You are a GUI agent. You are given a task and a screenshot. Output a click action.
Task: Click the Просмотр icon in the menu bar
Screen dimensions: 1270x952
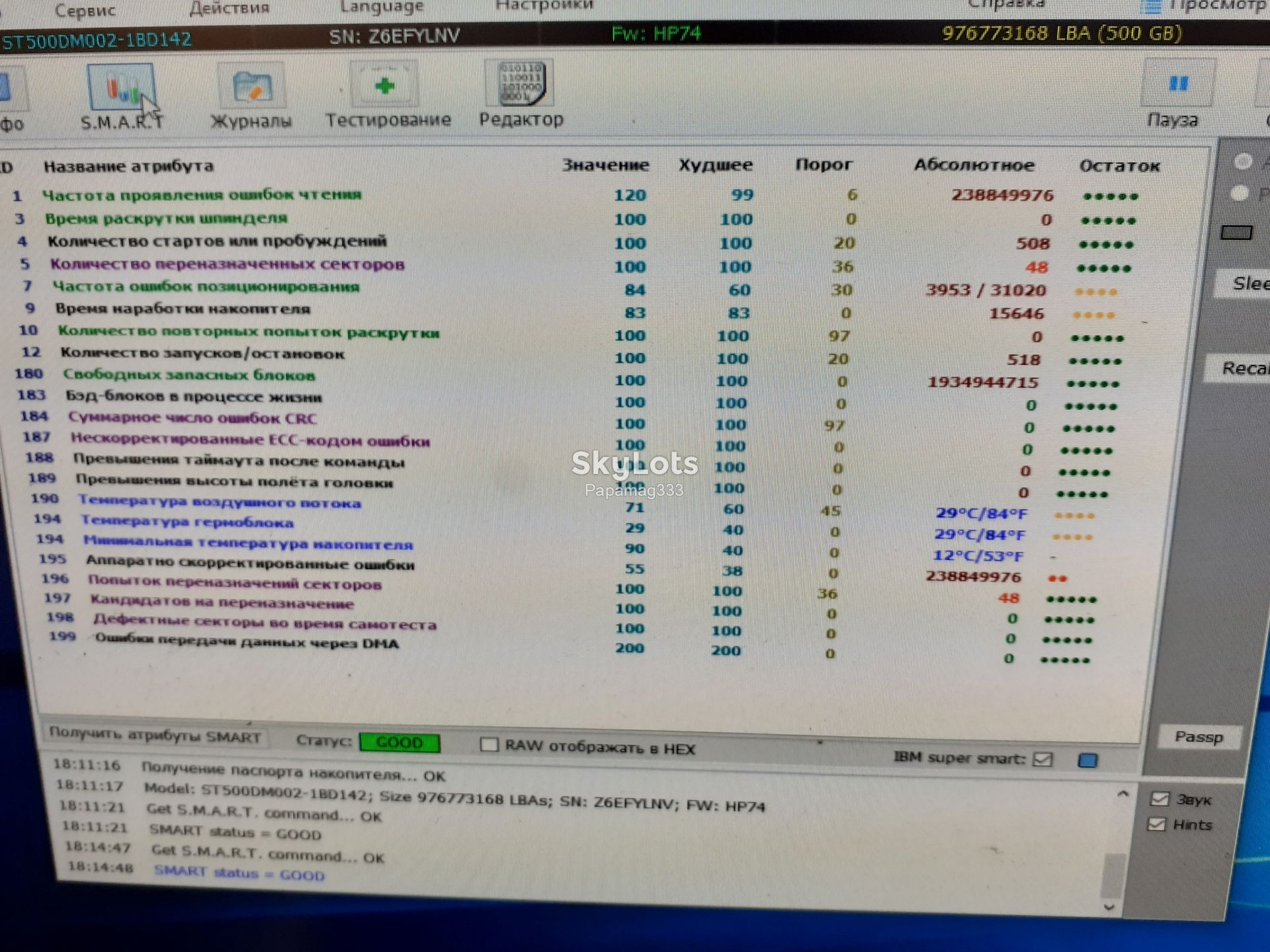(1152, 8)
